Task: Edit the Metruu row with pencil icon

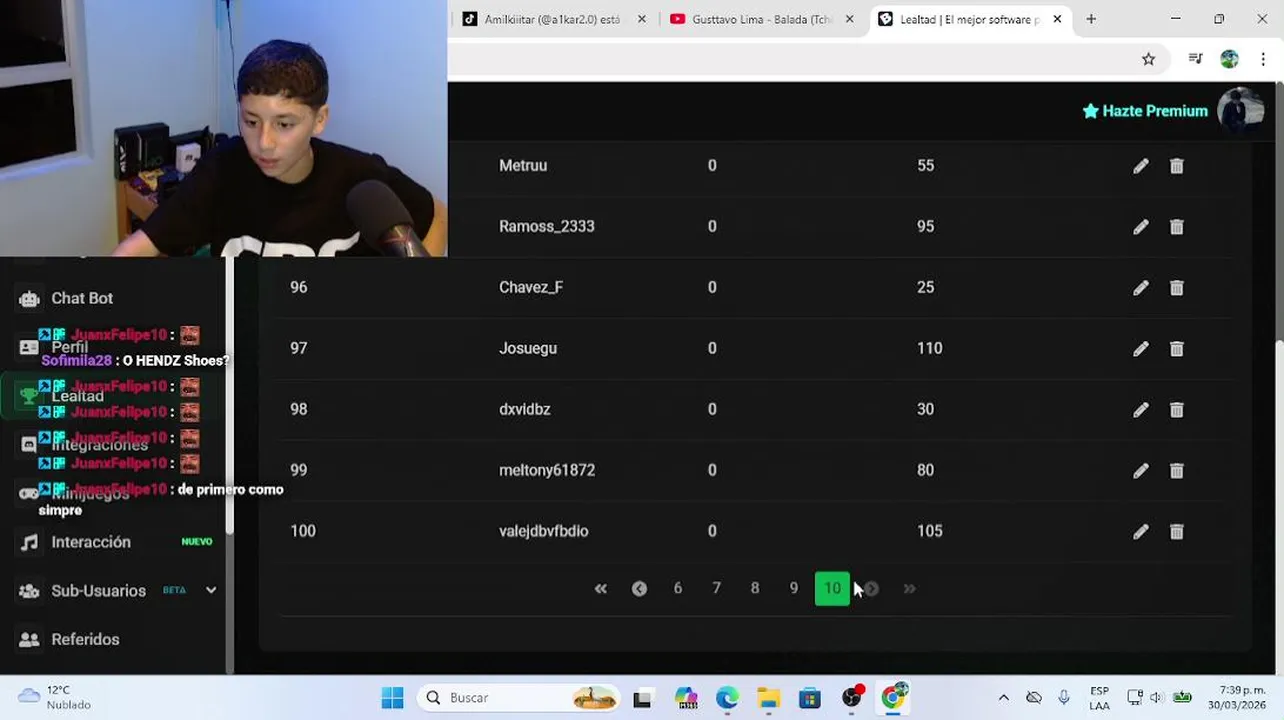Action: pos(1141,166)
